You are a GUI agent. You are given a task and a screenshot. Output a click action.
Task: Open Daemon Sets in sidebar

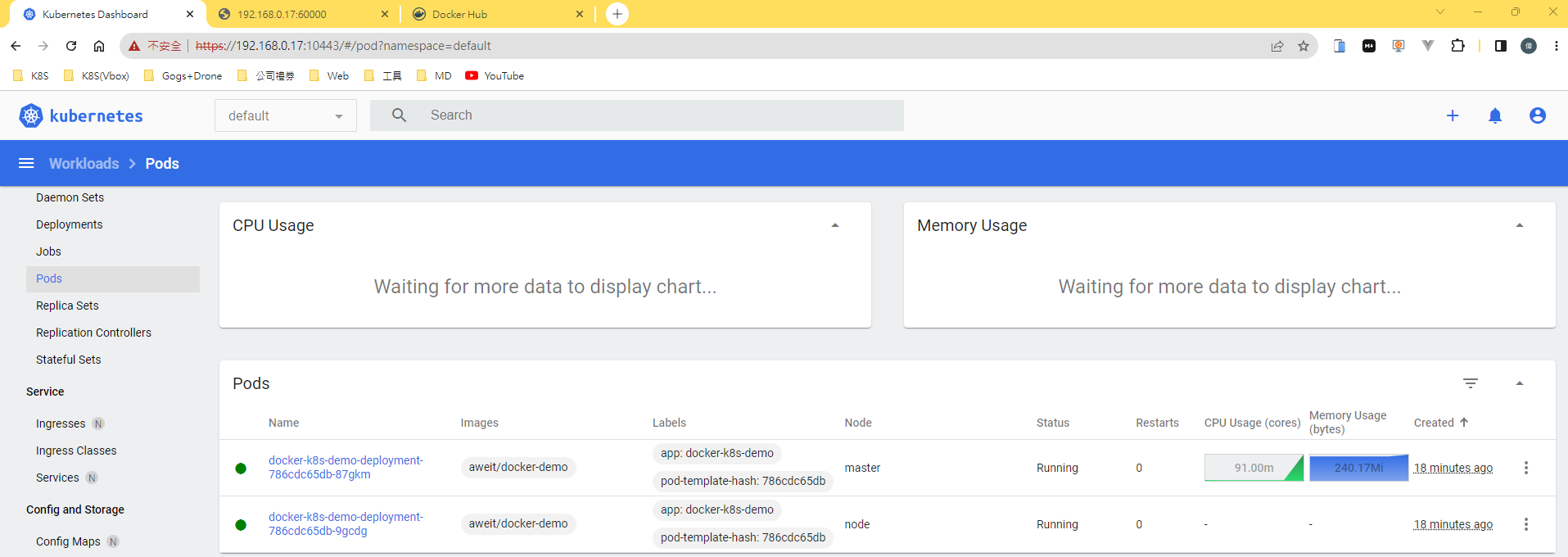pos(70,197)
